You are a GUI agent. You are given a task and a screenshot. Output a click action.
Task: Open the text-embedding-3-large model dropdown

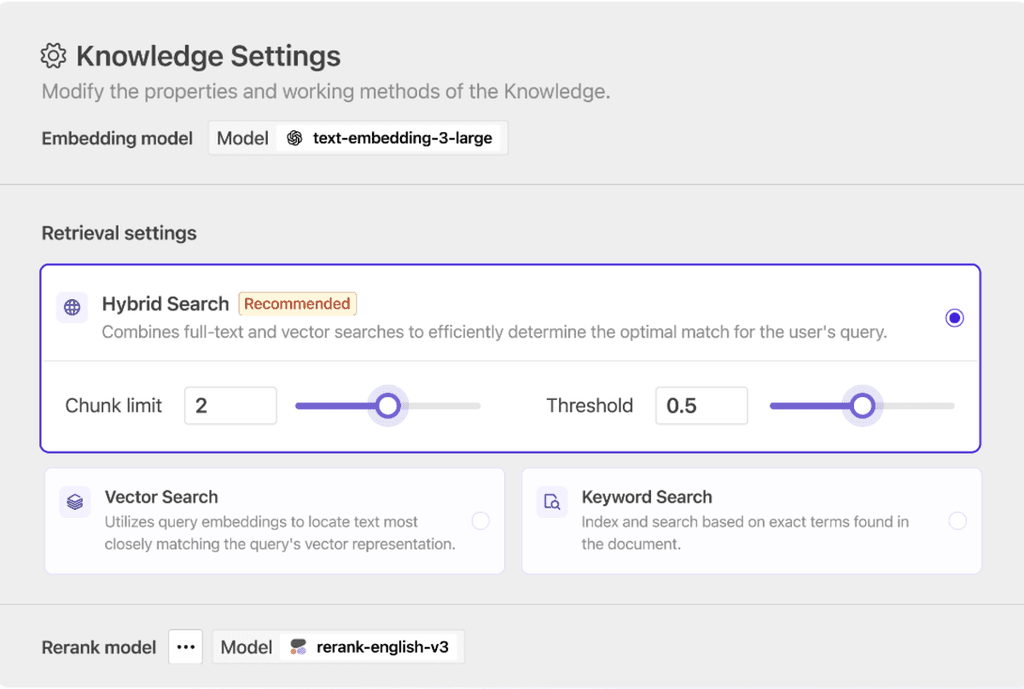391,138
